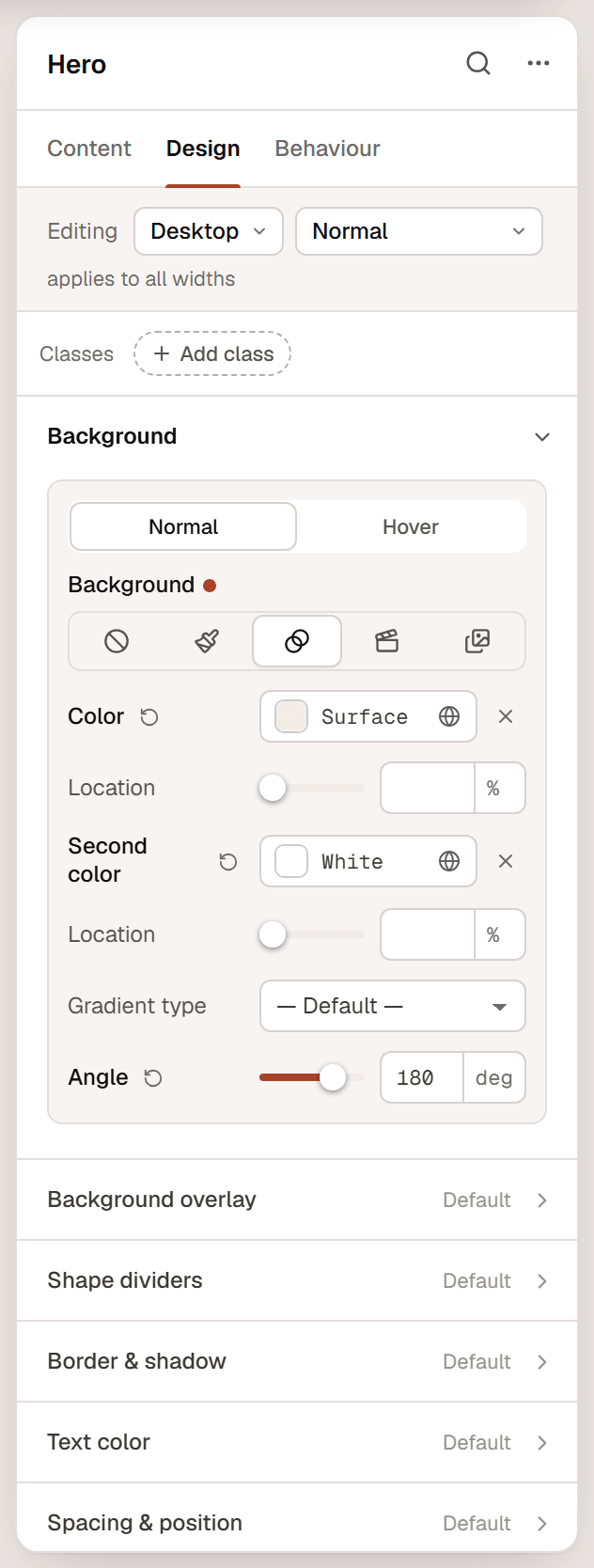Reset the Angle setting
The image size is (594, 1568).
click(x=153, y=1078)
